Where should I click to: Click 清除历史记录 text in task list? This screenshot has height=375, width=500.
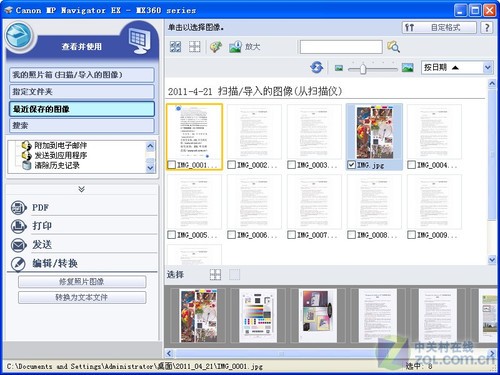coord(57,165)
